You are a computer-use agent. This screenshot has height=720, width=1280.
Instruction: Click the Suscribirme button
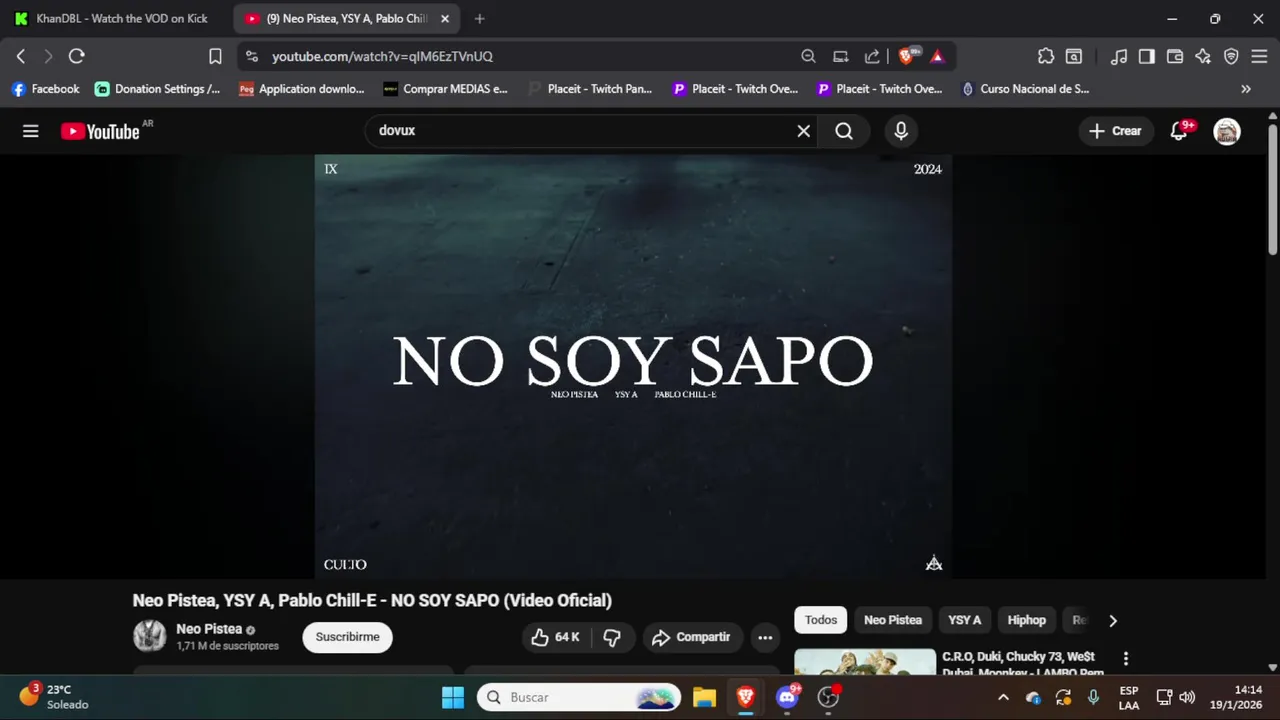tap(348, 637)
